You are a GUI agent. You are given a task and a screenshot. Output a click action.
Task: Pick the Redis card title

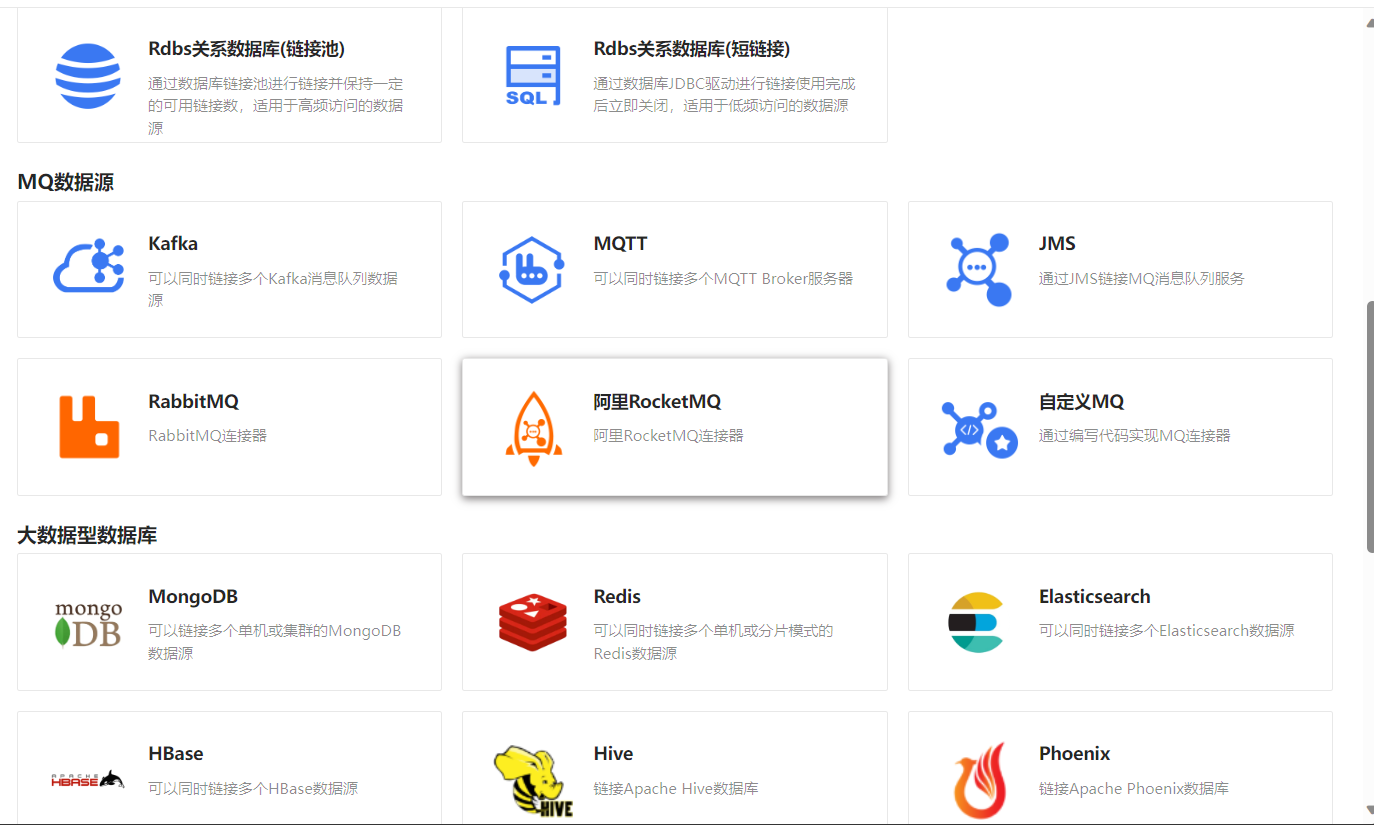(x=617, y=597)
